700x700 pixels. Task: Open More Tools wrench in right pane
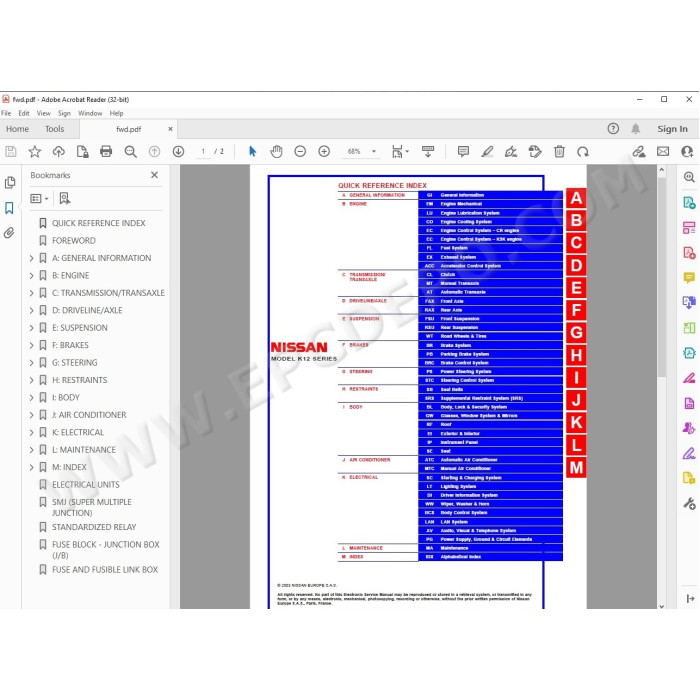[689, 504]
